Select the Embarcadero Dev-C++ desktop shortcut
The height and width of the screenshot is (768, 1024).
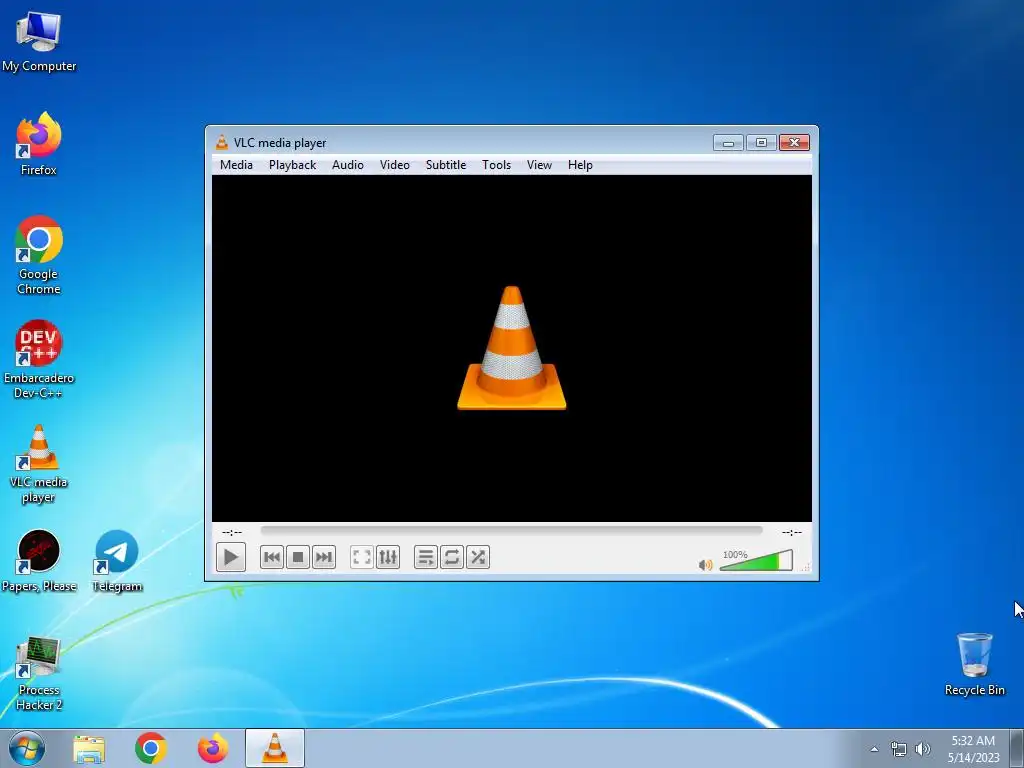tap(39, 359)
